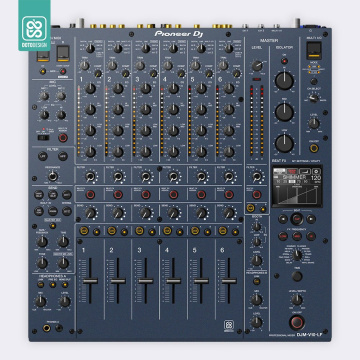
Task: Click the Beat FX effect selector knob
Action: (297, 255)
